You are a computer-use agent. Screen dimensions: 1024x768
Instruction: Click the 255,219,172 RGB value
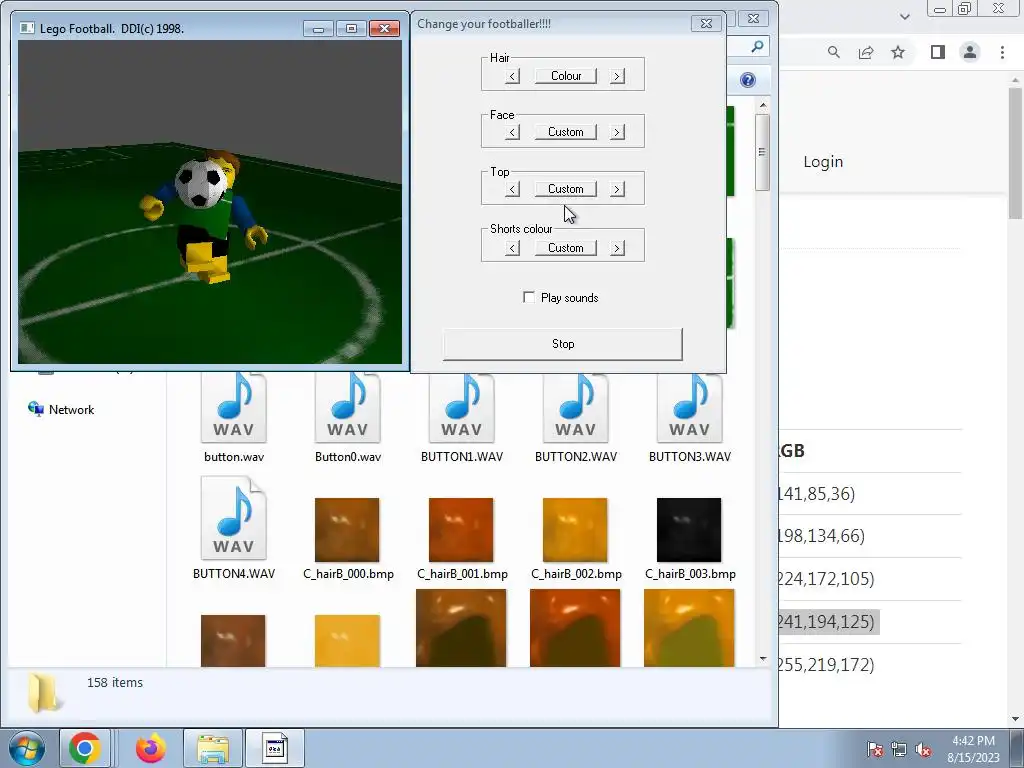tap(826, 665)
